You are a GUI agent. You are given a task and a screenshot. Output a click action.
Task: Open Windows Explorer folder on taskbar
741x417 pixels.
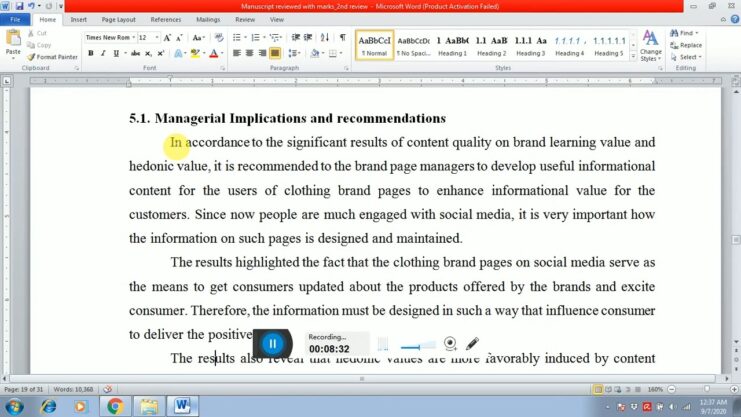[148, 406]
